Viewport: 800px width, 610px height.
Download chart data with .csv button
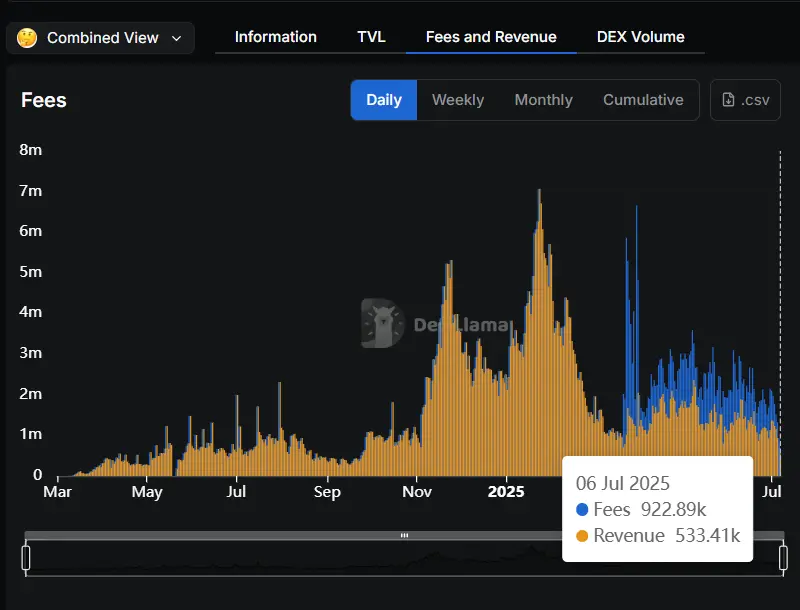point(745,100)
